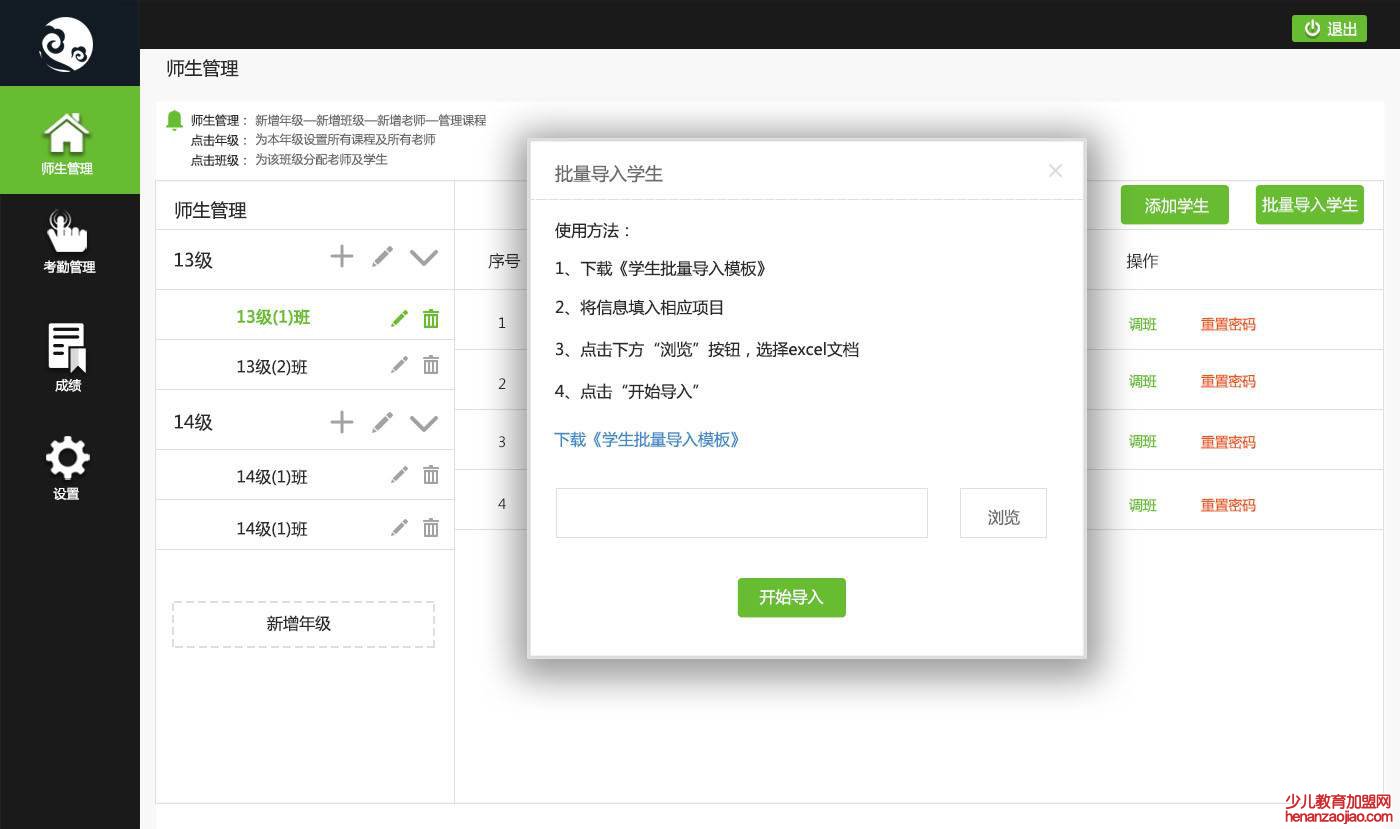Image resolution: width=1400 pixels, height=829 pixels.
Task: Open the 师生管理 home icon
Action: coord(67,133)
